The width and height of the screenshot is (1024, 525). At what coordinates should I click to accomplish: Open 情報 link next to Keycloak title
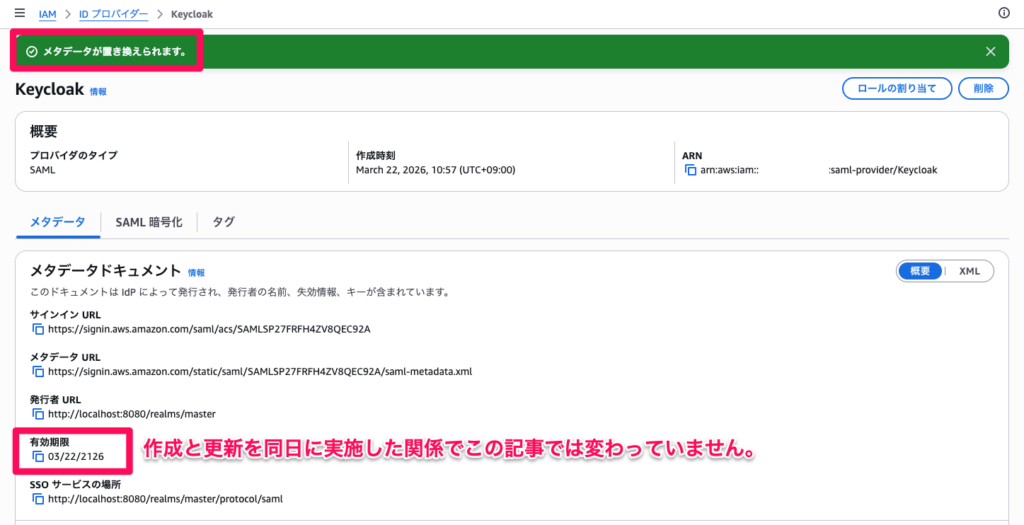point(98,91)
